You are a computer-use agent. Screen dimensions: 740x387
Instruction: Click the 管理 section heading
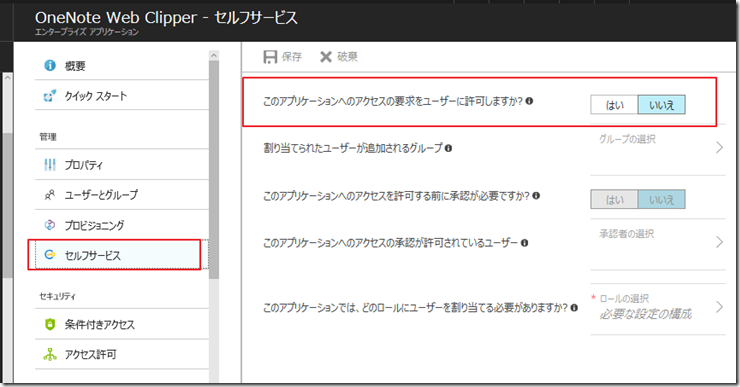48,137
